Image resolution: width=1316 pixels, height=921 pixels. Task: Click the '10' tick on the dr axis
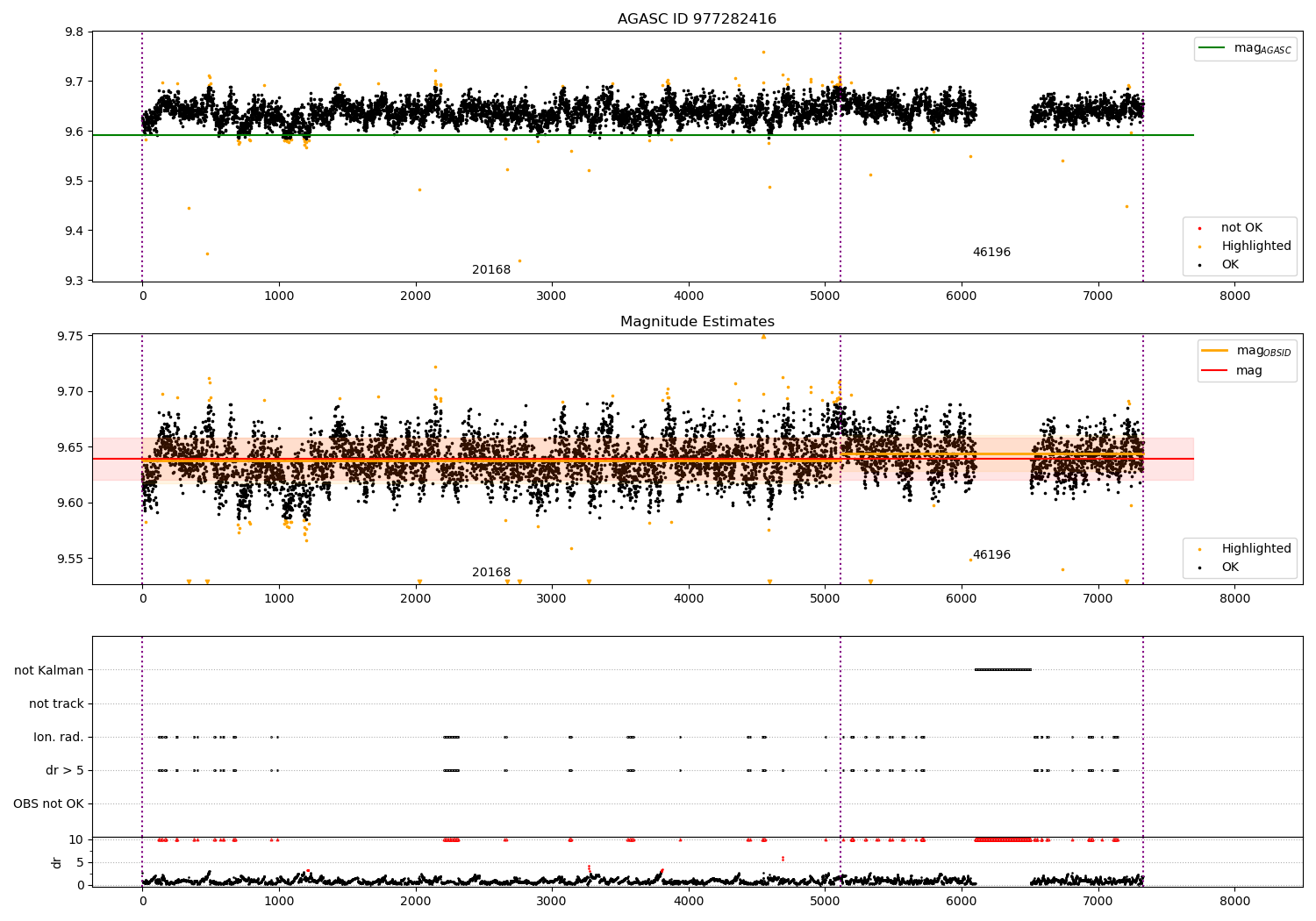(76, 839)
